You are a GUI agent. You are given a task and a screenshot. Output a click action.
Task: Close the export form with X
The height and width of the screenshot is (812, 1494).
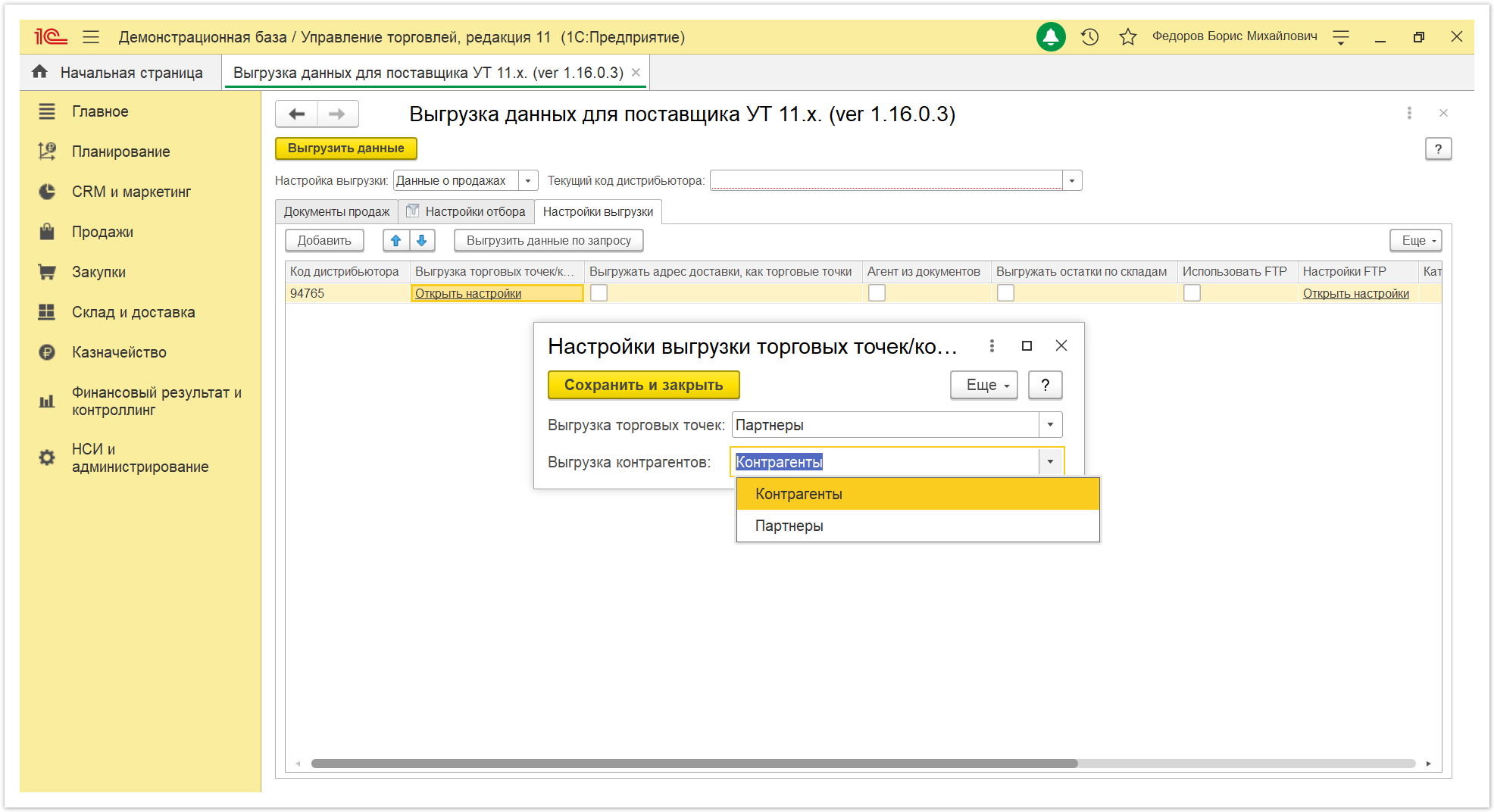(x=1443, y=113)
